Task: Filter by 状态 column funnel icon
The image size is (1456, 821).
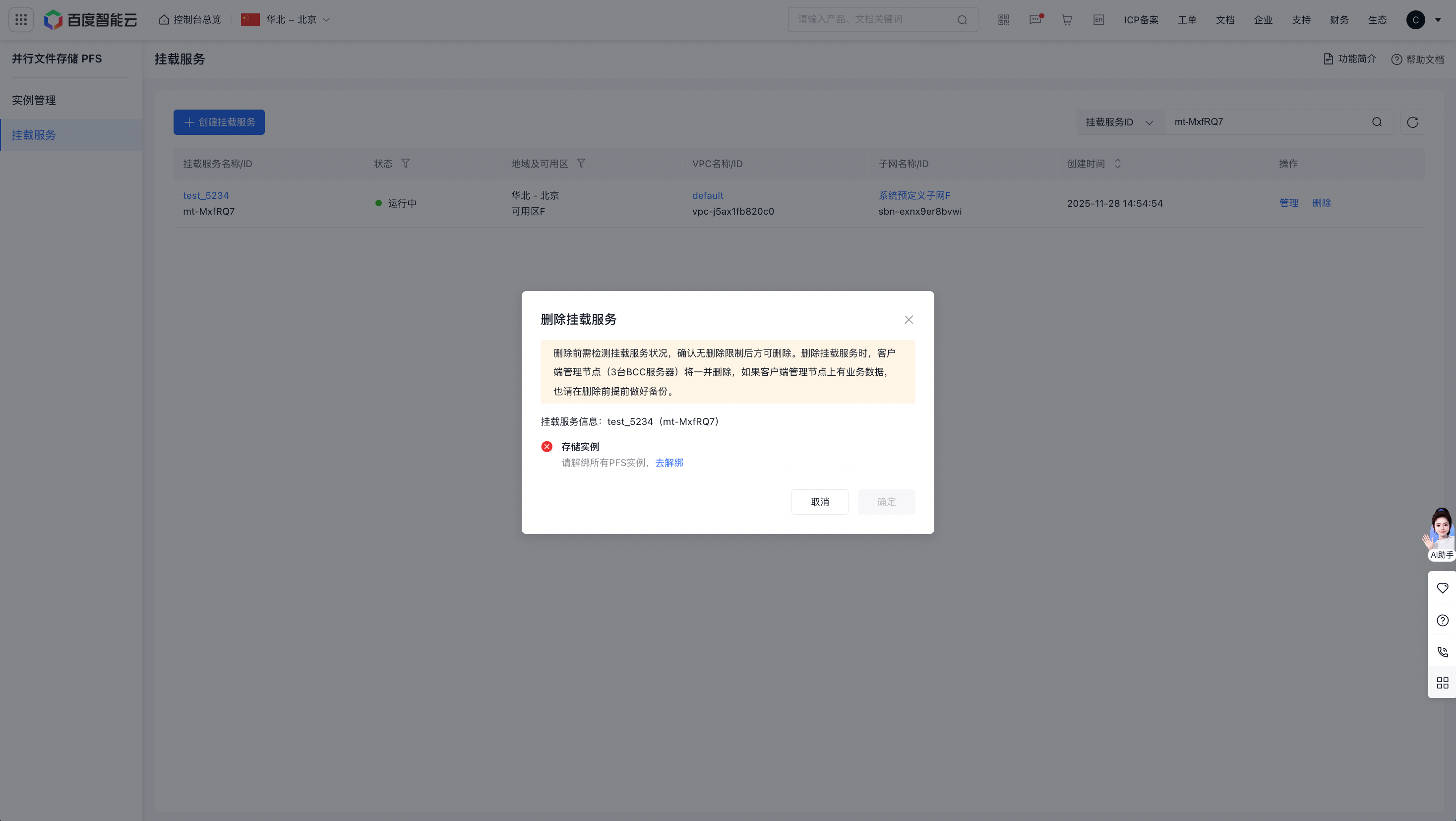Action: pos(405,163)
